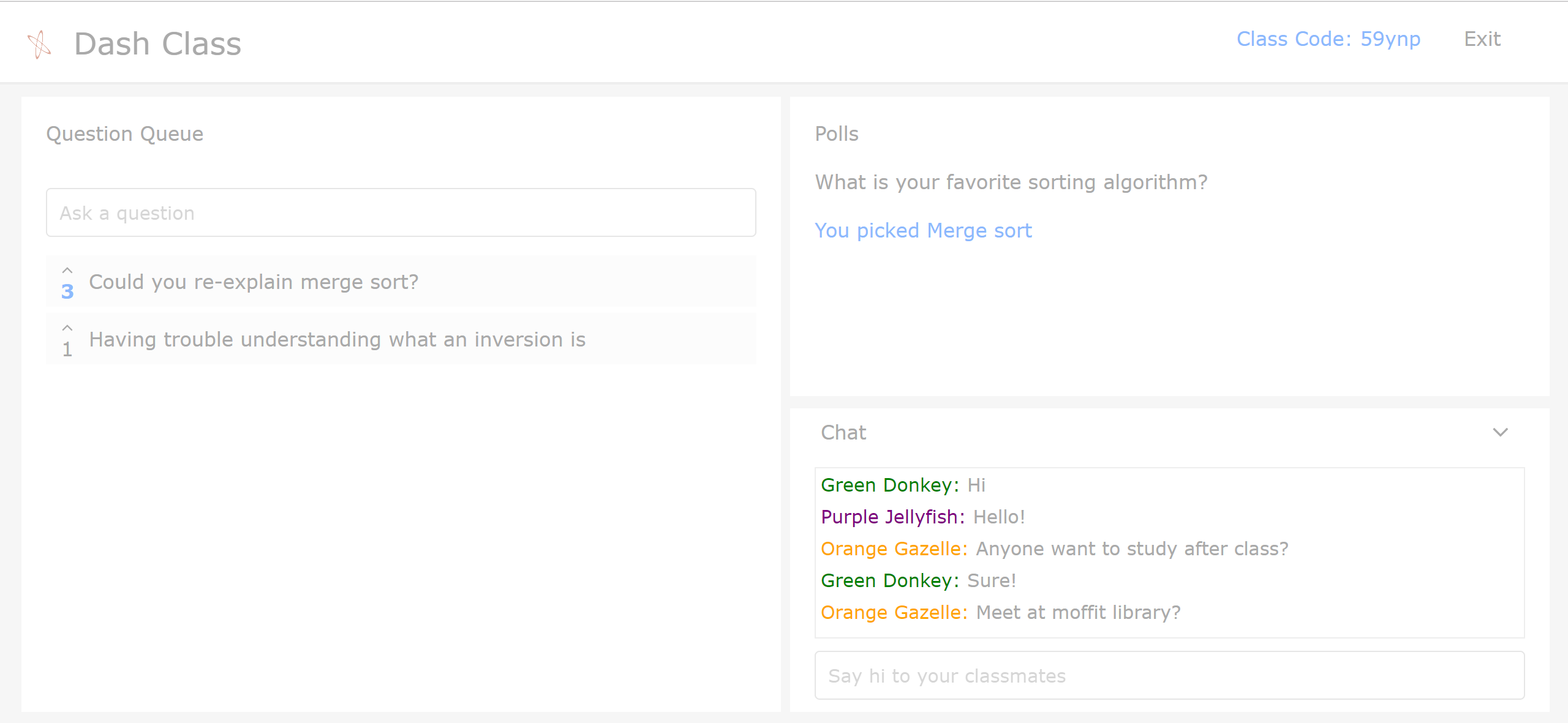Click the chat message input box
This screenshot has width=1568, height=723.
1169,676
